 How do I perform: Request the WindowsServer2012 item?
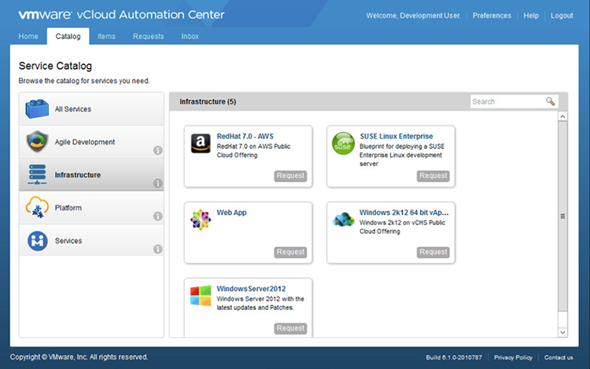click(x=290, y=328)
